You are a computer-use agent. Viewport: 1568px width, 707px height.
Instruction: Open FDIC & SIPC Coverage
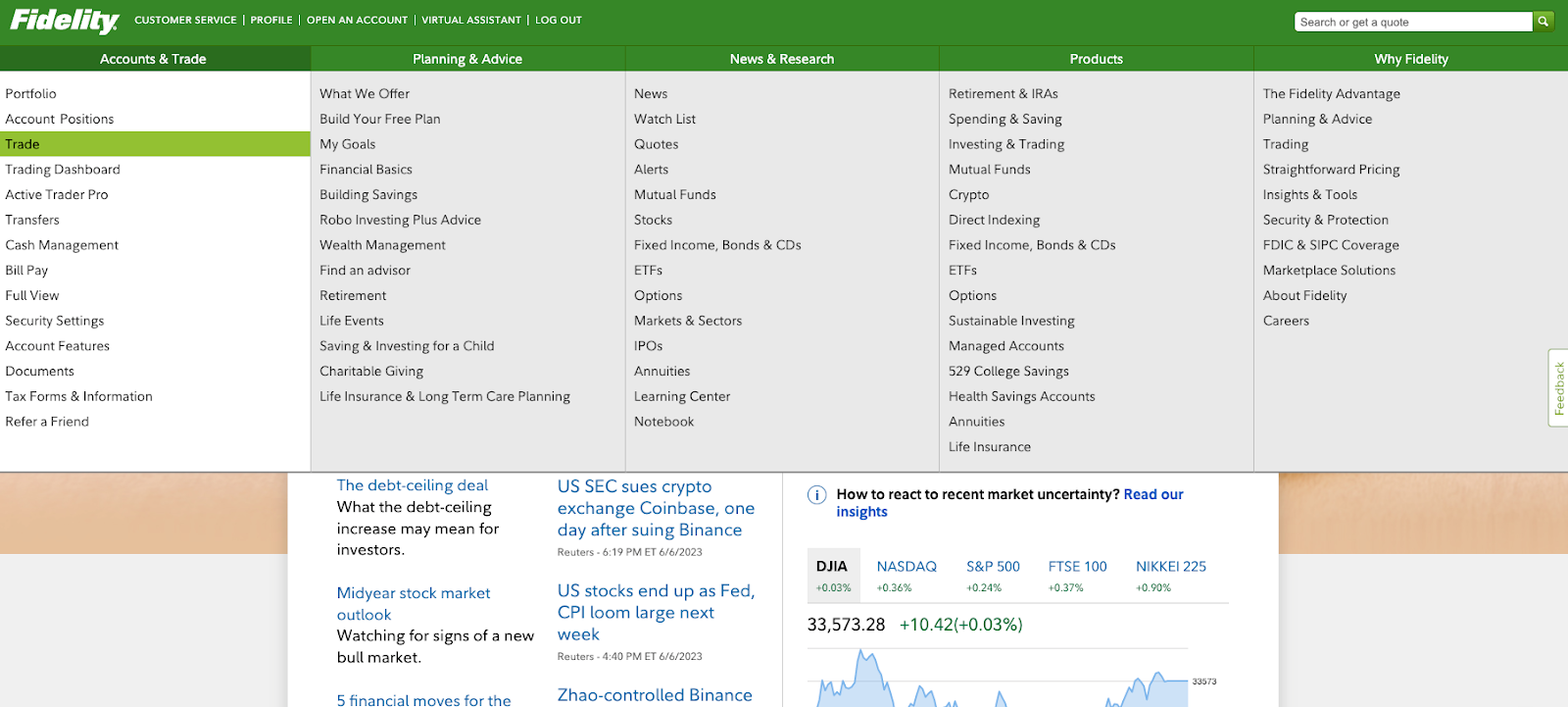(x=1332, y=245)
